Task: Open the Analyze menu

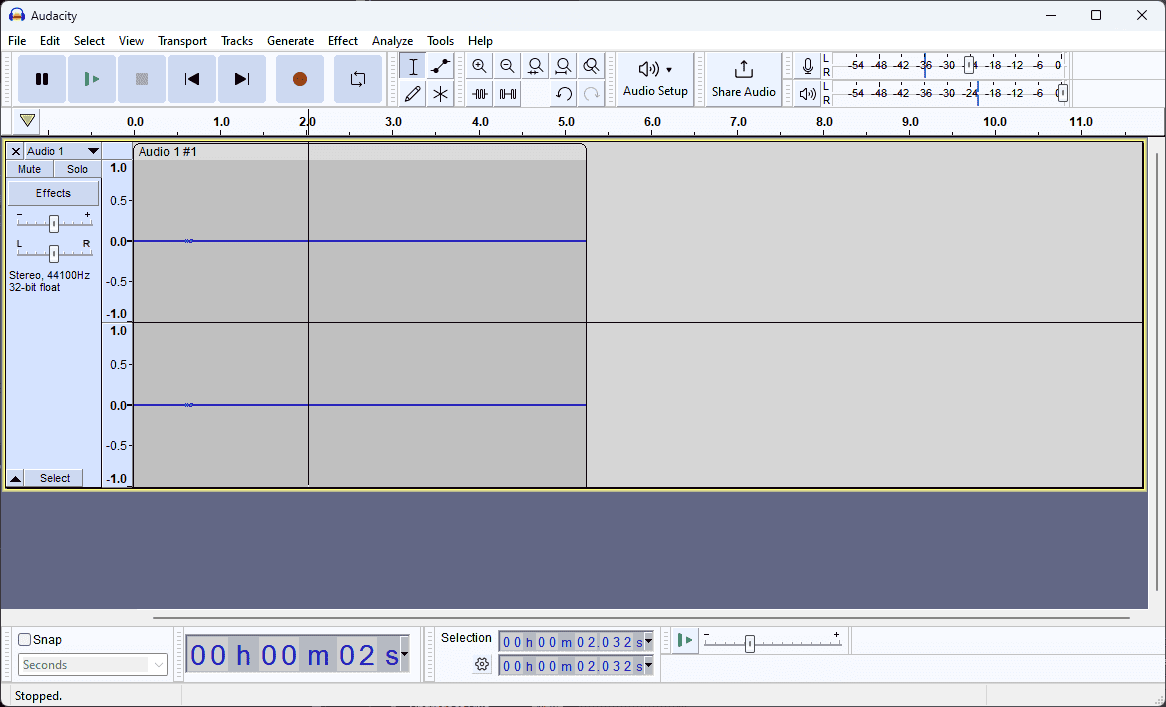Action: tap(392, 41)
